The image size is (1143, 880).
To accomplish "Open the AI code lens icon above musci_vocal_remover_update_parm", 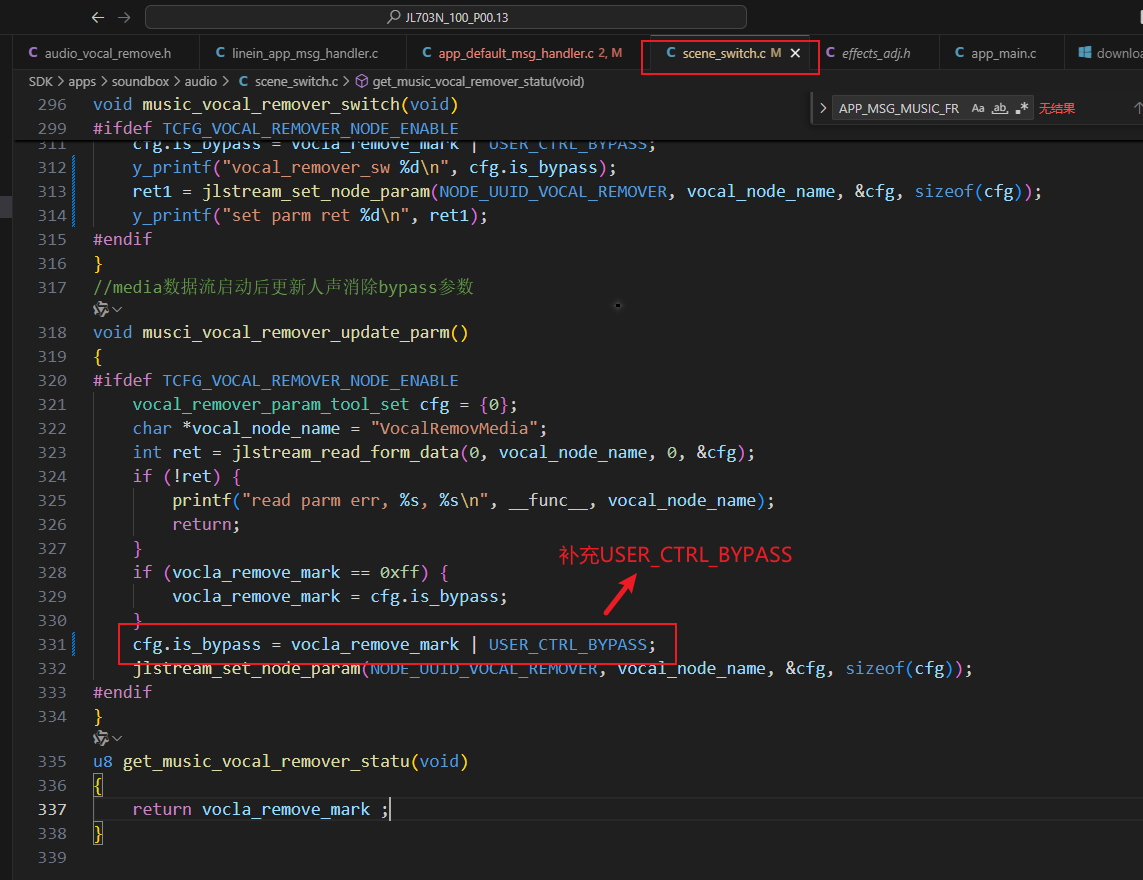I will click(101, 309).
